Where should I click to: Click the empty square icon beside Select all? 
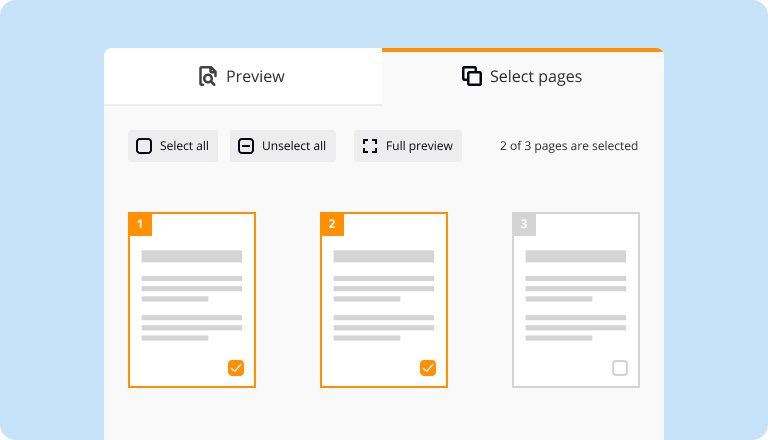pyautogui.click(x=144, y=146)
